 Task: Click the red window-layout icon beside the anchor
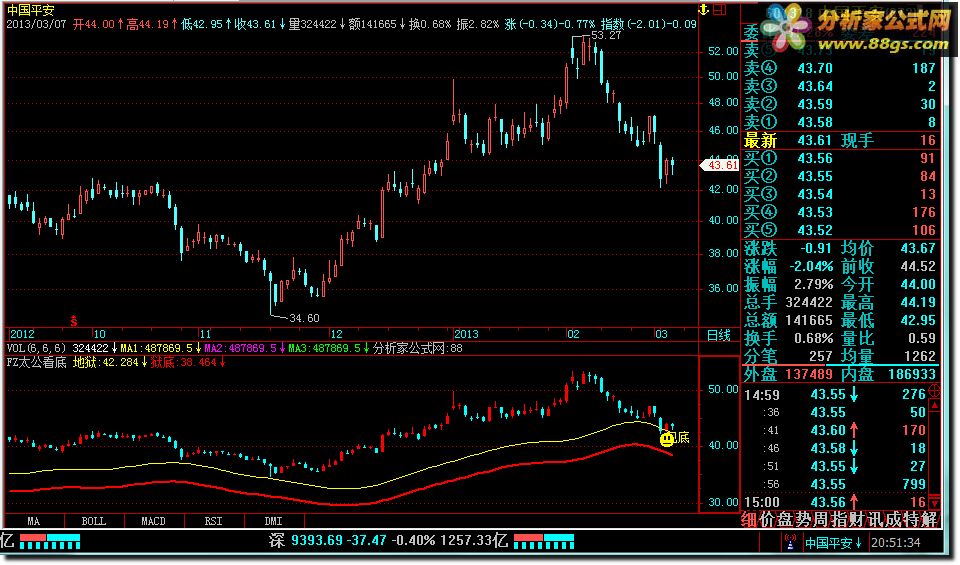(x=719, y=10)
